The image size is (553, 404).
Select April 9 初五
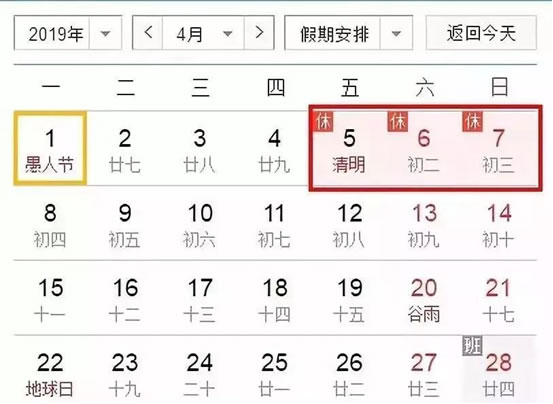coord(125,225)
